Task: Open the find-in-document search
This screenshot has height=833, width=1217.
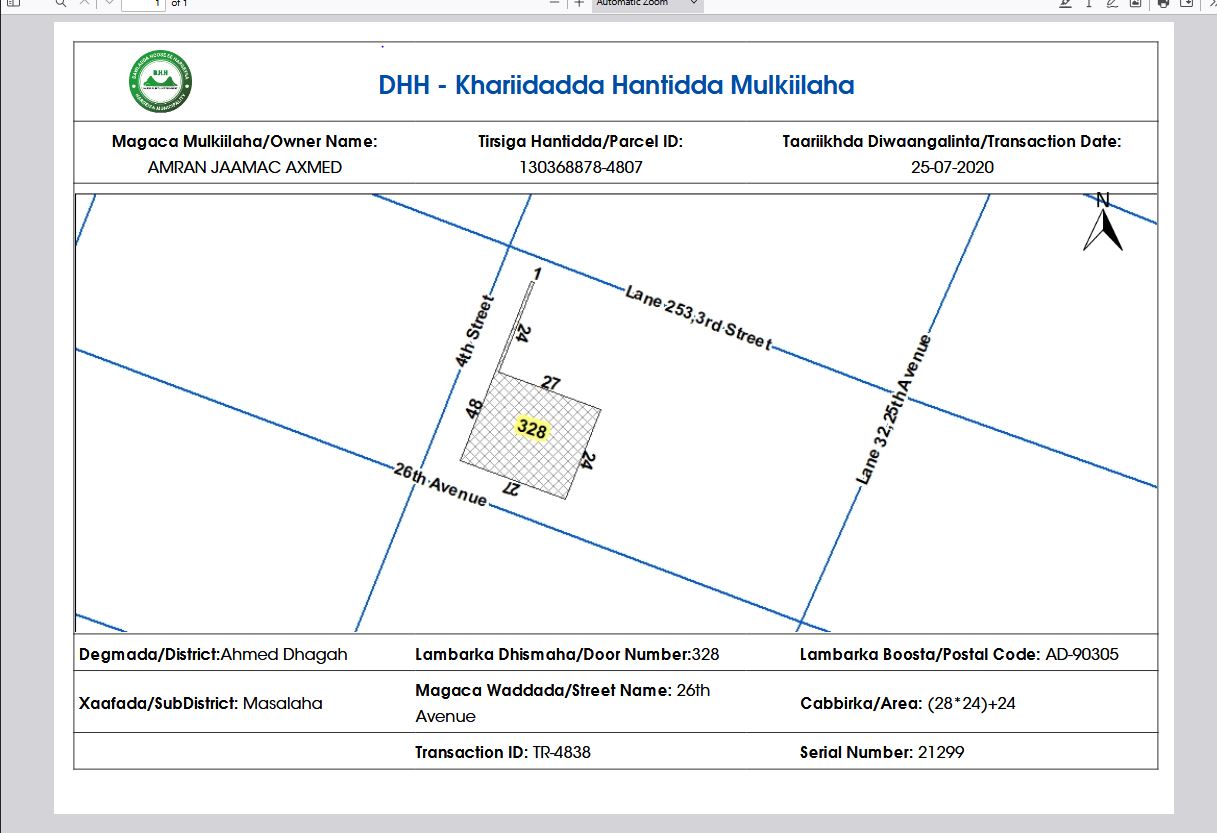Action: point(61,3)
